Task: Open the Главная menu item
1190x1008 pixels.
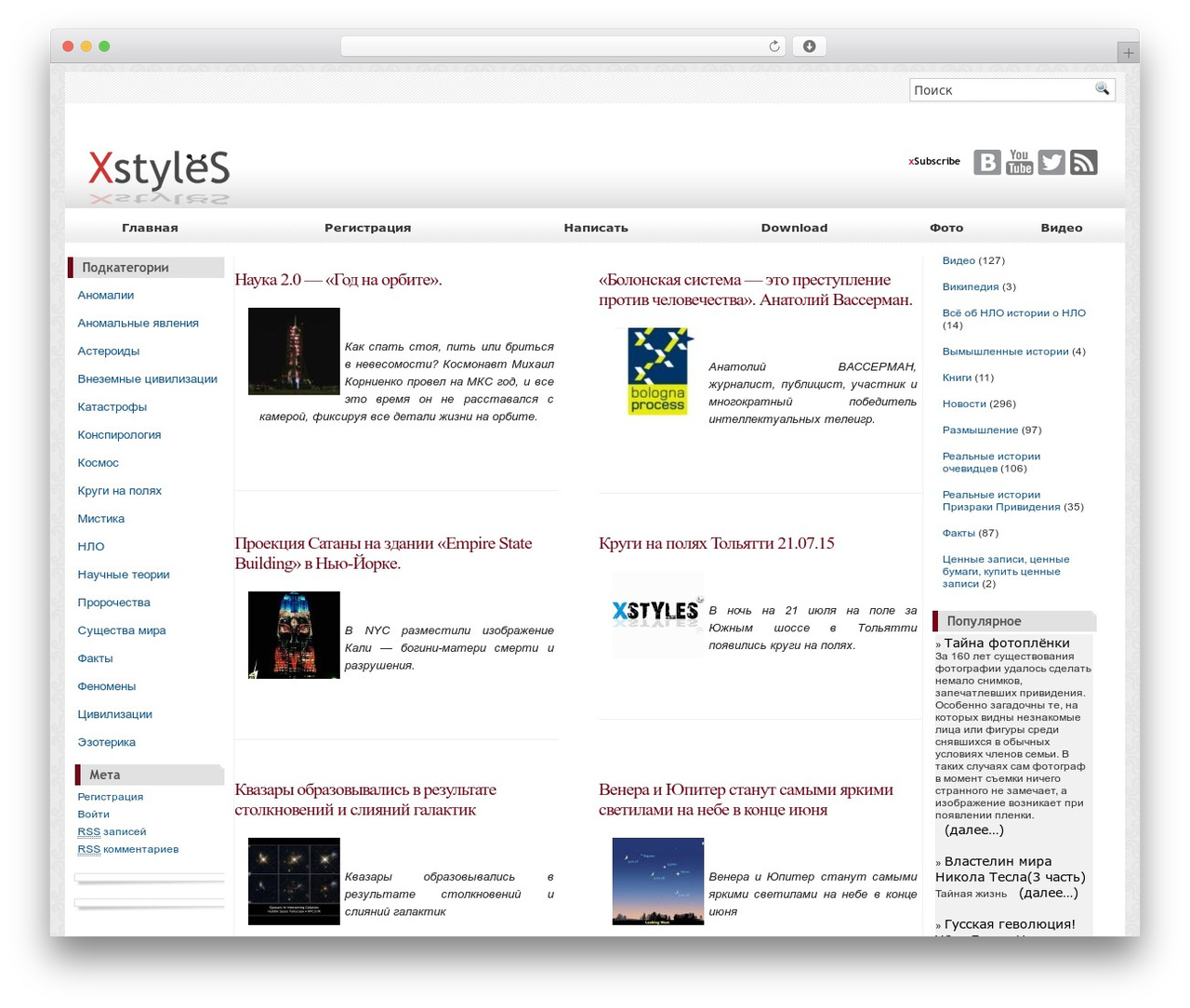Action: [x=150, y=228]
